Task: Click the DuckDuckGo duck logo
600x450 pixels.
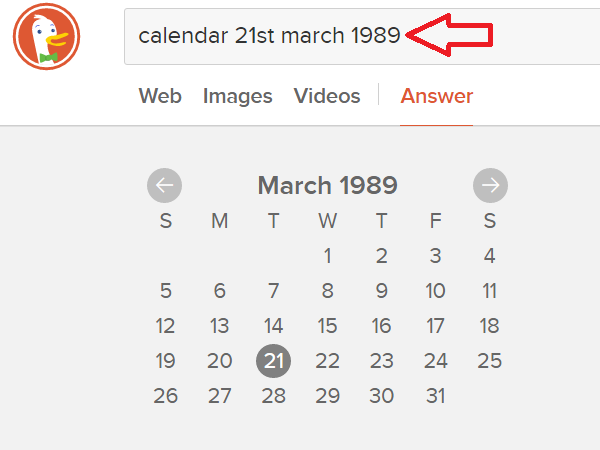Action: [x=46, y=37]
